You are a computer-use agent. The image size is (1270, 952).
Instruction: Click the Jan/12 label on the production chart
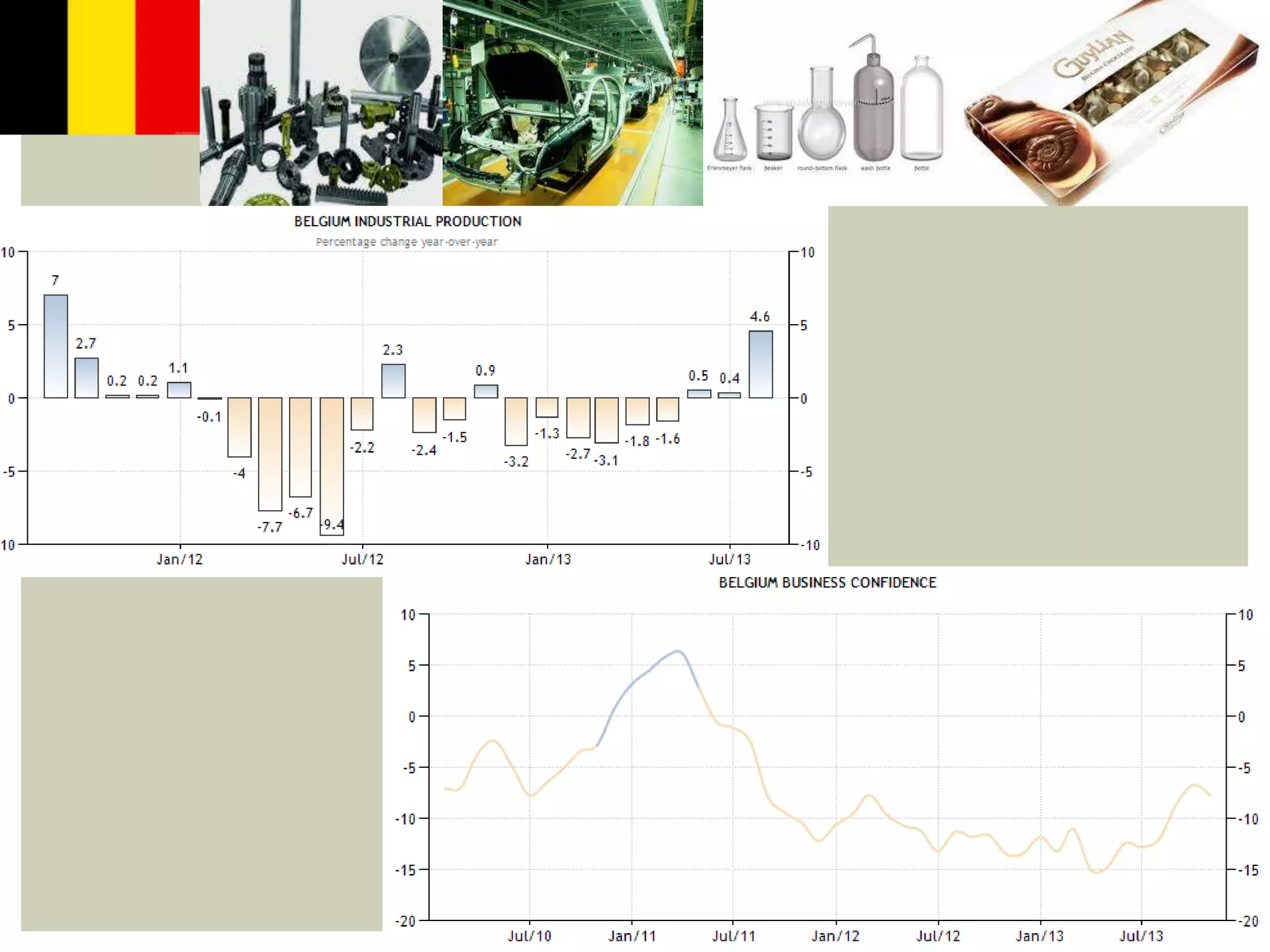(x=179, y=560)
